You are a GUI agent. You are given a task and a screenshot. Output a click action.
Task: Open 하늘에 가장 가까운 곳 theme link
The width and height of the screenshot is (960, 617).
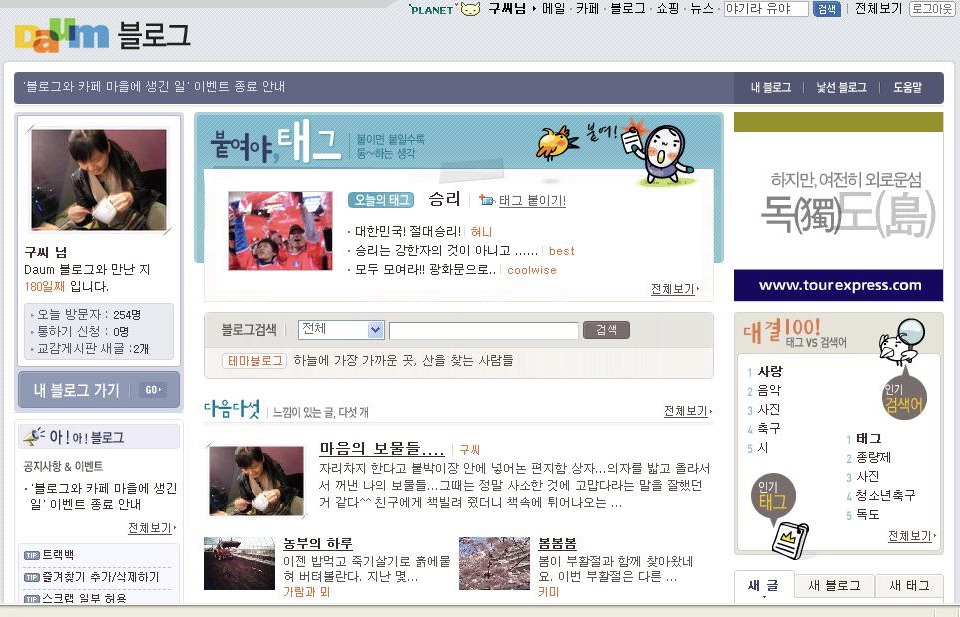(x=403, y=360)
